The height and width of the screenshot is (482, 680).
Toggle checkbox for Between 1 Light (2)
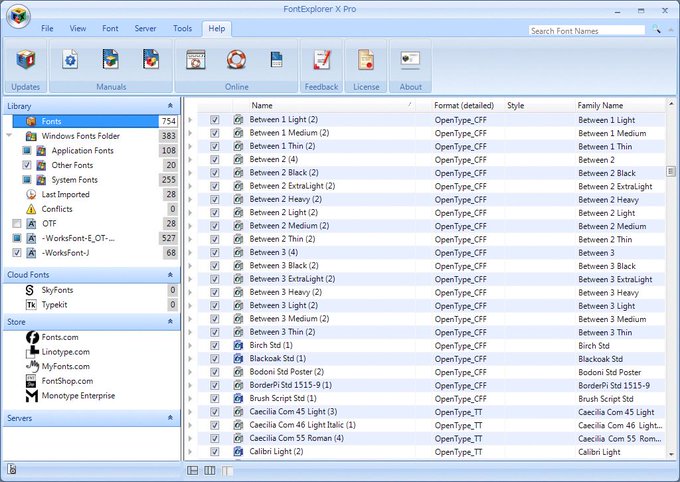(x=215, y=120)
